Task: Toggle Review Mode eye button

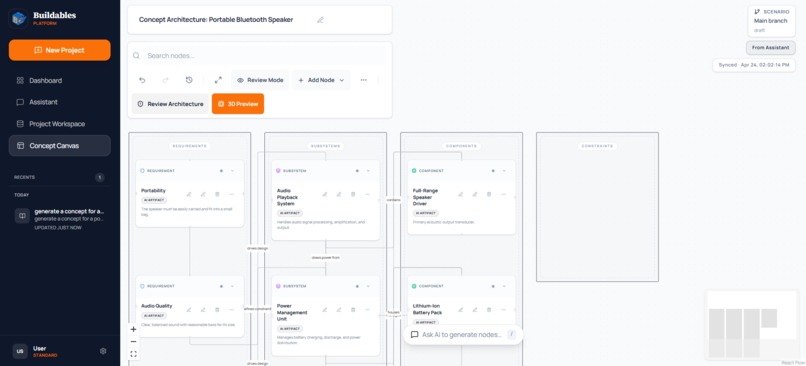Action: click(260, 80)
